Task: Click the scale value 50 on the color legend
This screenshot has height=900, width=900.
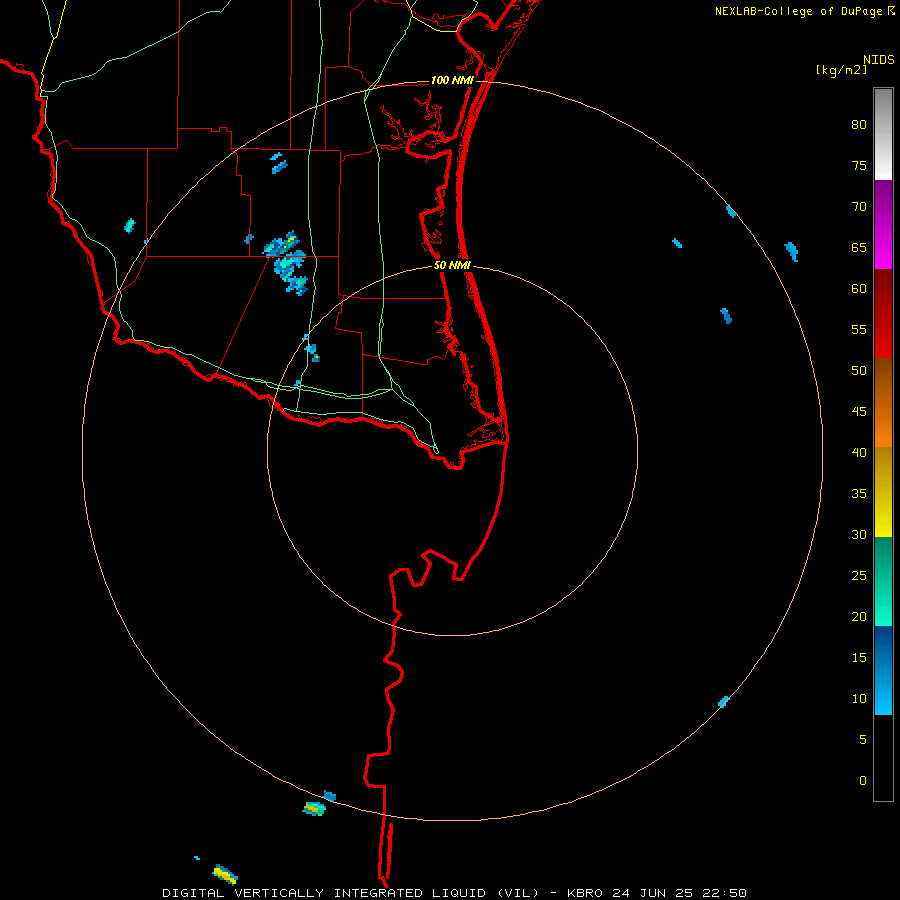Action: tap(859, 370)
